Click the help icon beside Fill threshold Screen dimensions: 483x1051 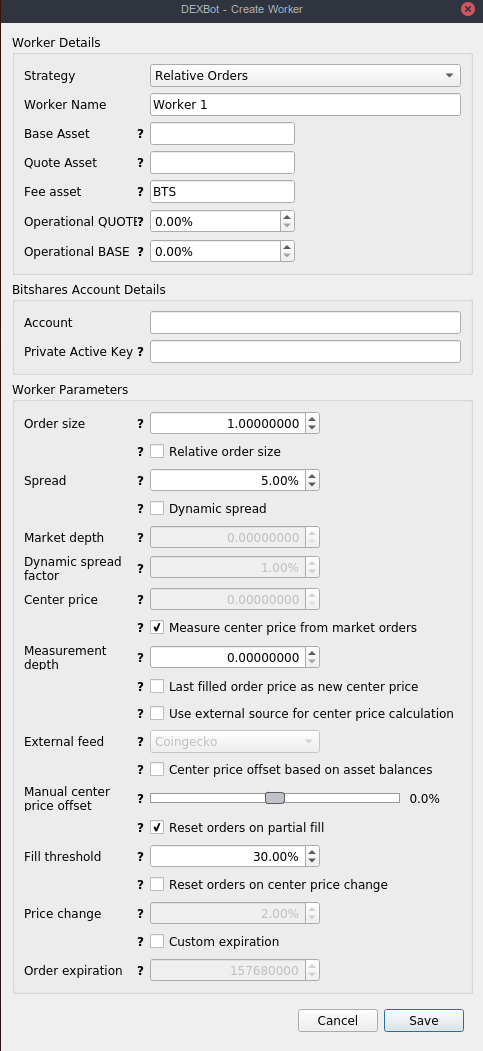pos(140,857)
